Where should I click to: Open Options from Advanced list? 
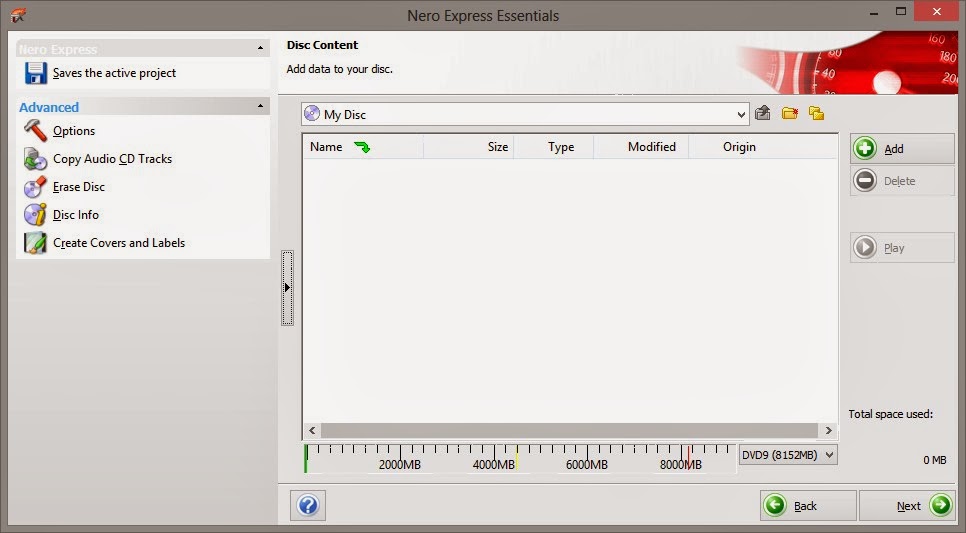point(74,131)
